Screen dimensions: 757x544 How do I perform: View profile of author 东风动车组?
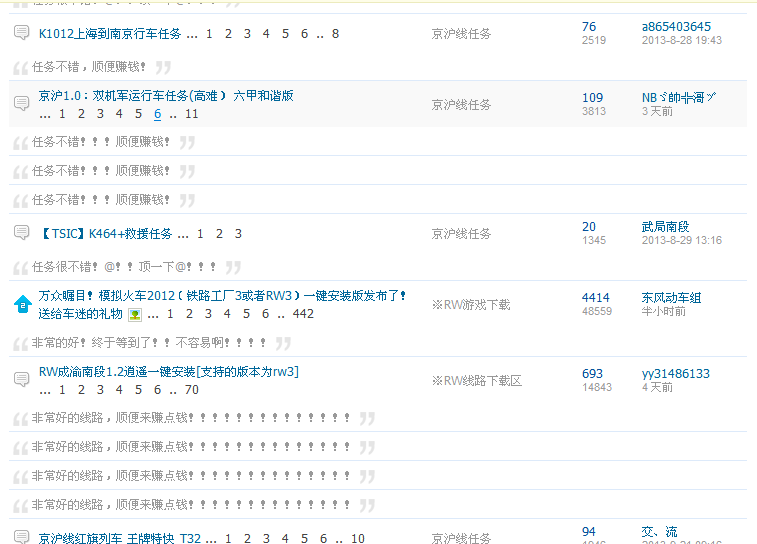pyautogui.click(x=671, y=297)
